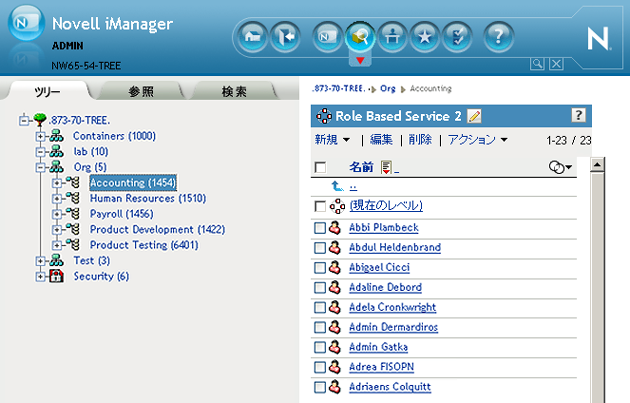630x403 pixels.
Task: Click the role icon beside 現在のレベル
Action: click(337, 207)
